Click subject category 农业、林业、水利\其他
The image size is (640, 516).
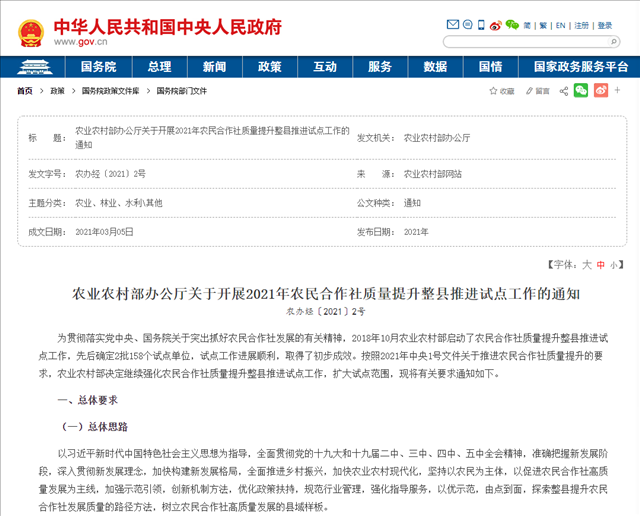(119, 203)
